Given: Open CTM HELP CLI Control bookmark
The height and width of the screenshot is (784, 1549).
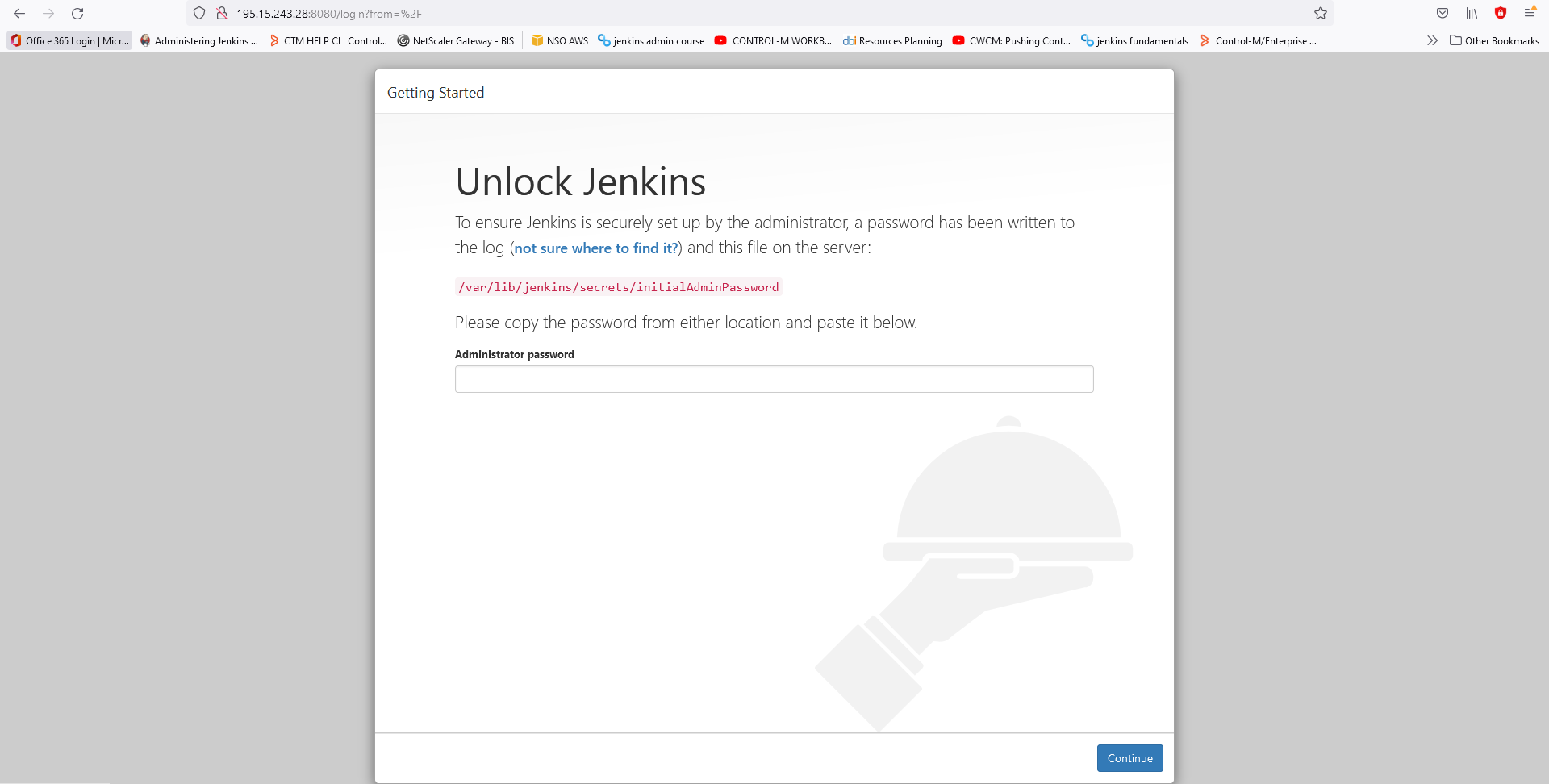Looking at the screenshot, I should 328,40.
